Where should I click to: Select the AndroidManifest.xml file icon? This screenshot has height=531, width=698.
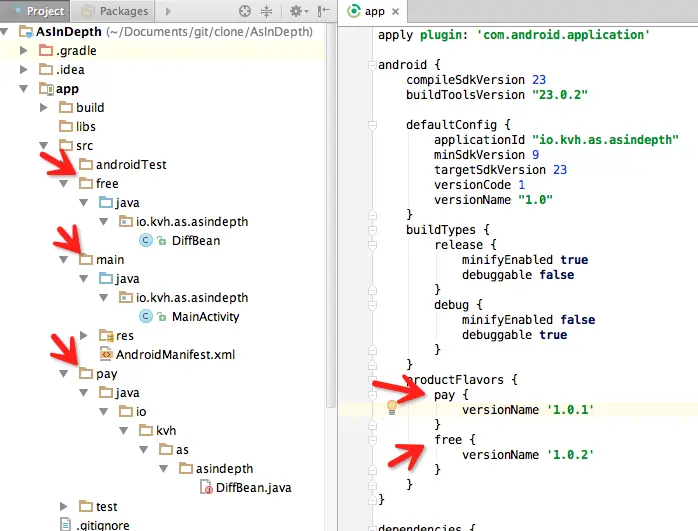[106, 354]
